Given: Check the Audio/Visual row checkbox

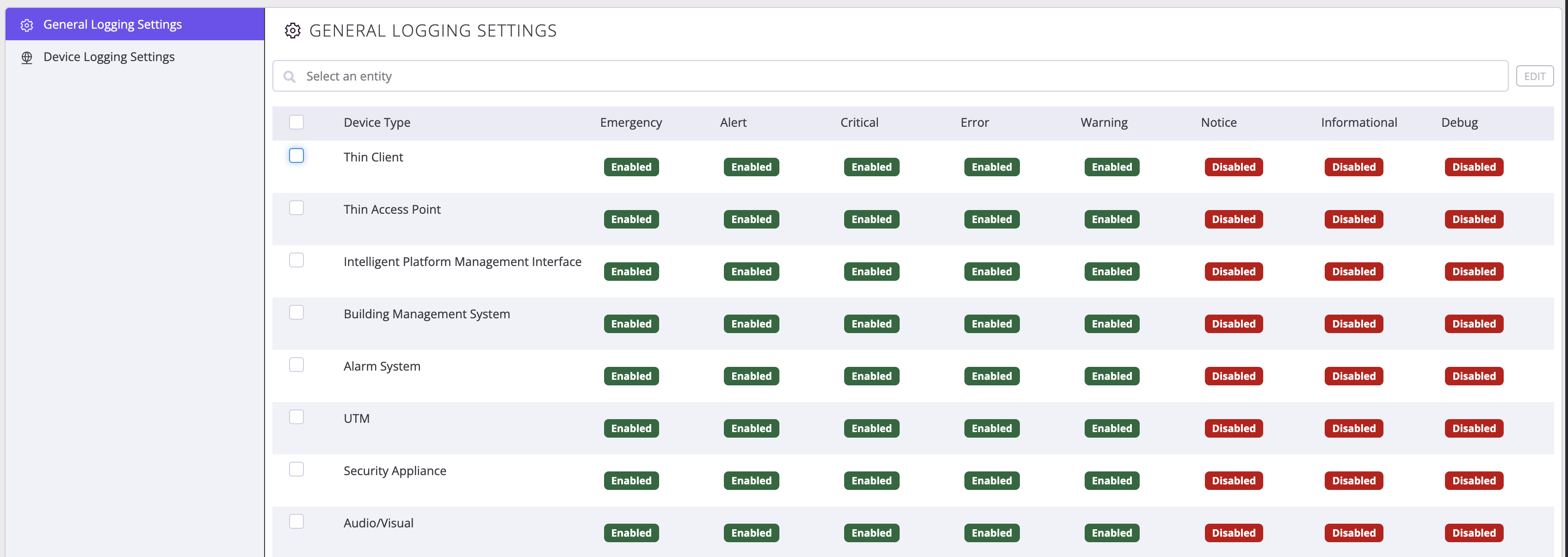Looking at the screenshot, I should [x=296, y=522].
